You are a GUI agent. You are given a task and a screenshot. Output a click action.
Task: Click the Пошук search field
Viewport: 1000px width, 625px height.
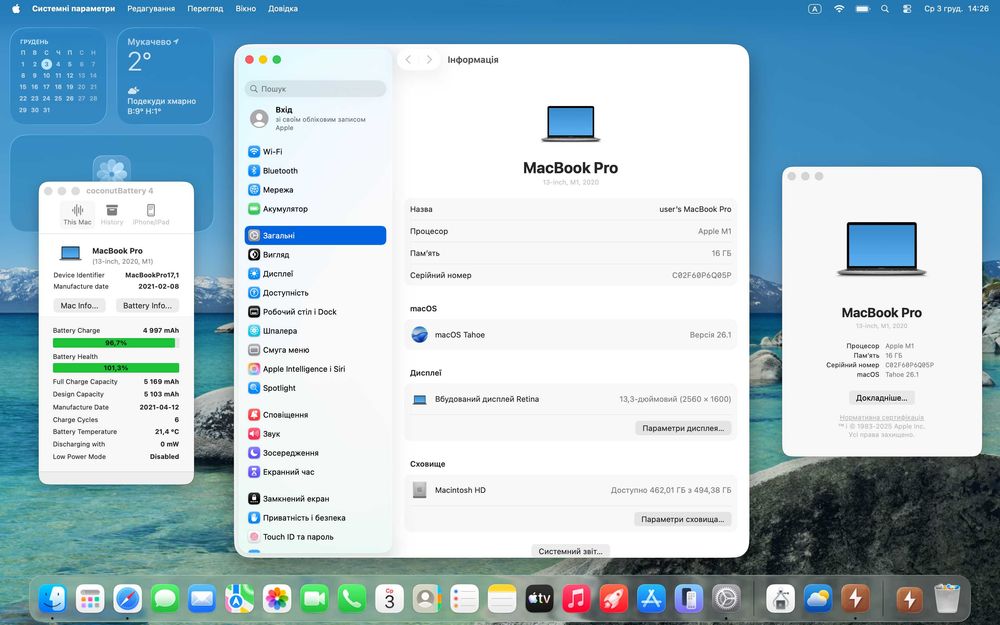(x=315, y=89)
